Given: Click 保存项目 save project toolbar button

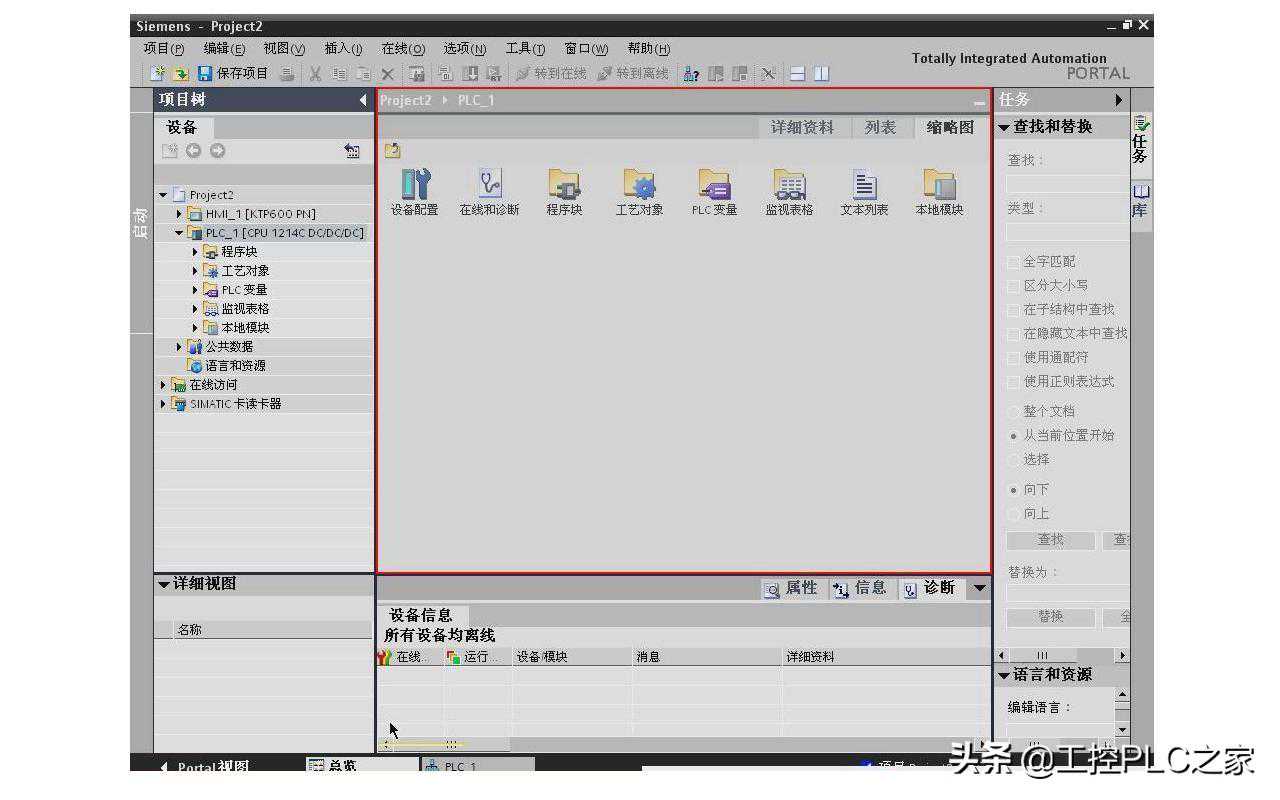Looking at the screenshot, I should [x=233, y=73].
